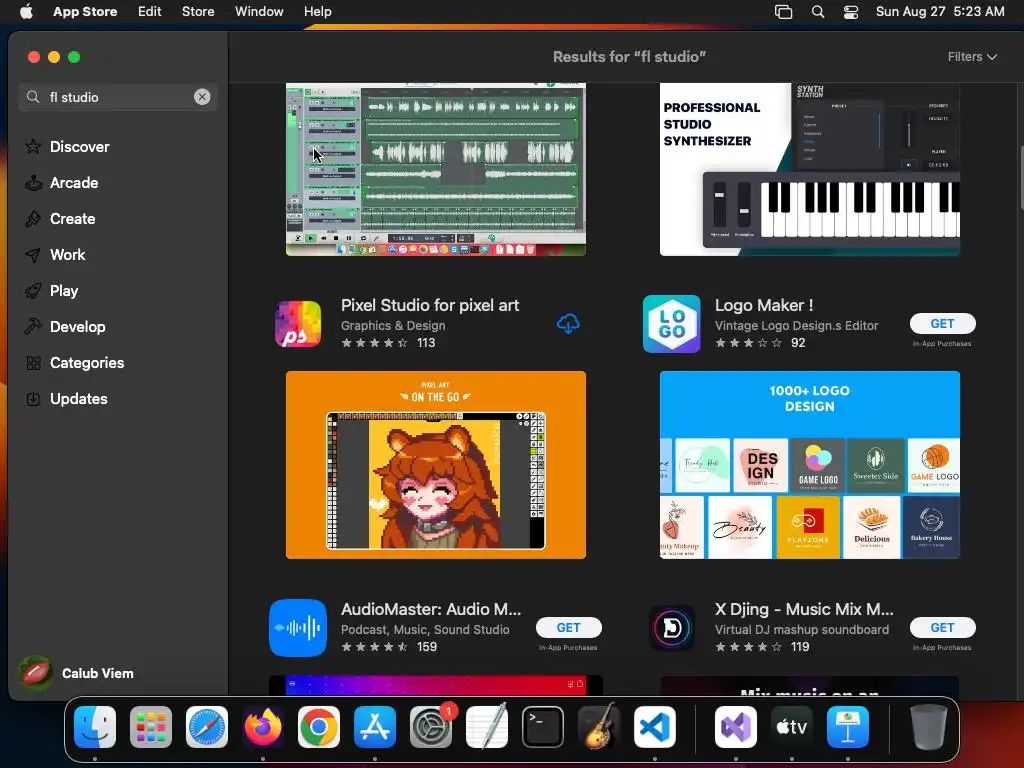Open the AudioMaster waveform app icon
Viewport: 1024px width, 768px height.
coord(298,628)
